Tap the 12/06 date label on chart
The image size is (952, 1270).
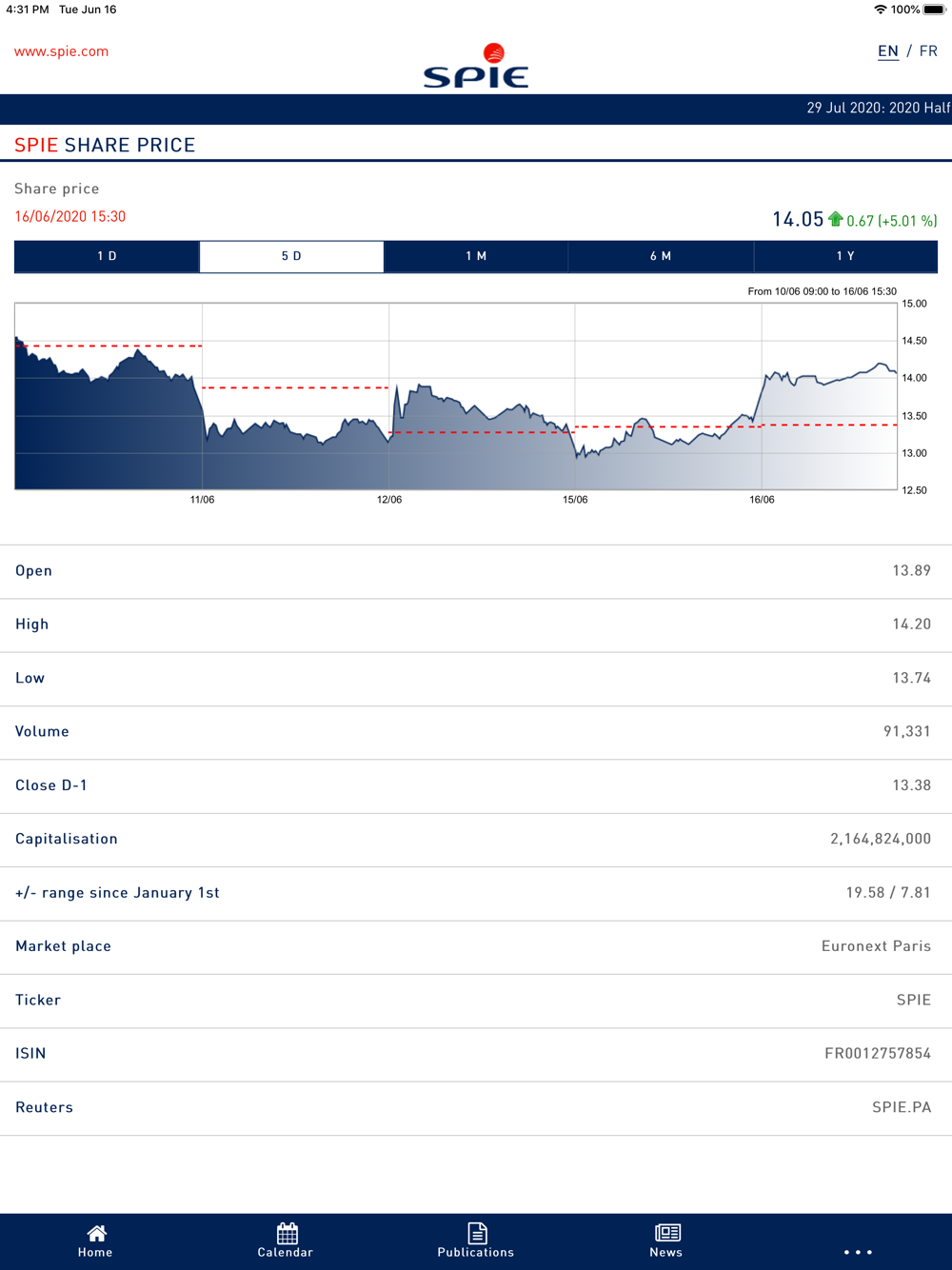(x=389, y=500)
